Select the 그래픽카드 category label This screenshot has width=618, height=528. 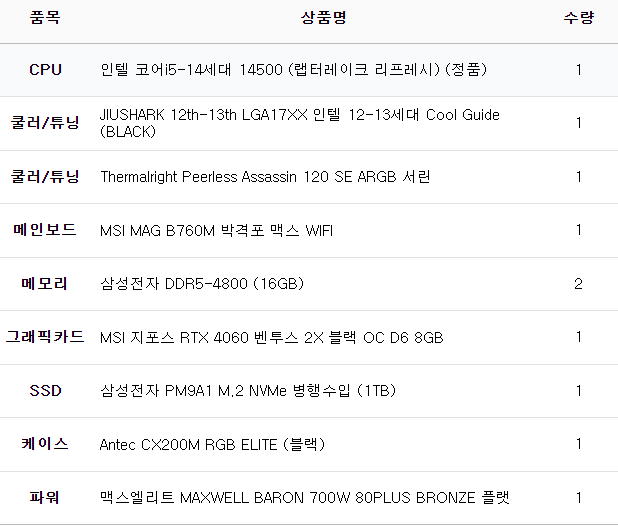click(x=45, y=337)
